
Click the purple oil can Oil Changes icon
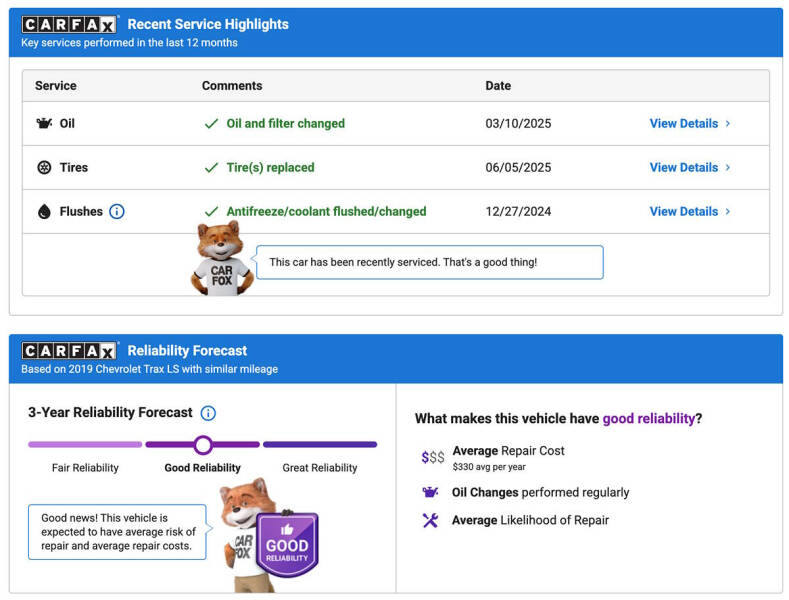coord(431,492)
